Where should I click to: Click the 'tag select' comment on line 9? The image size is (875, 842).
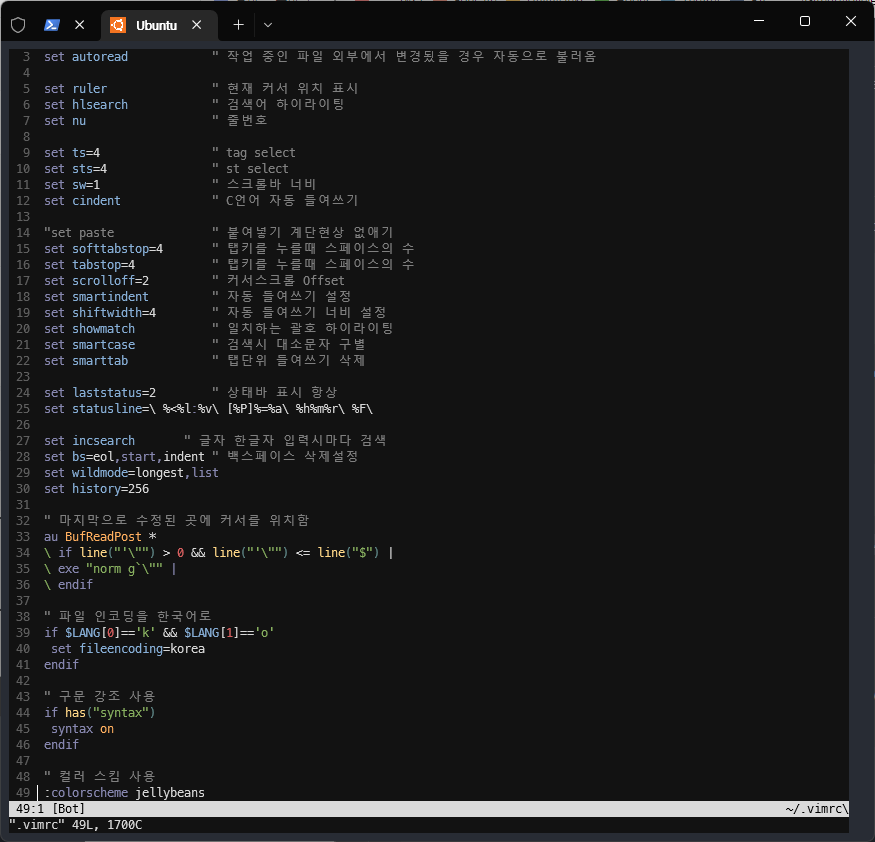(261, 153)
